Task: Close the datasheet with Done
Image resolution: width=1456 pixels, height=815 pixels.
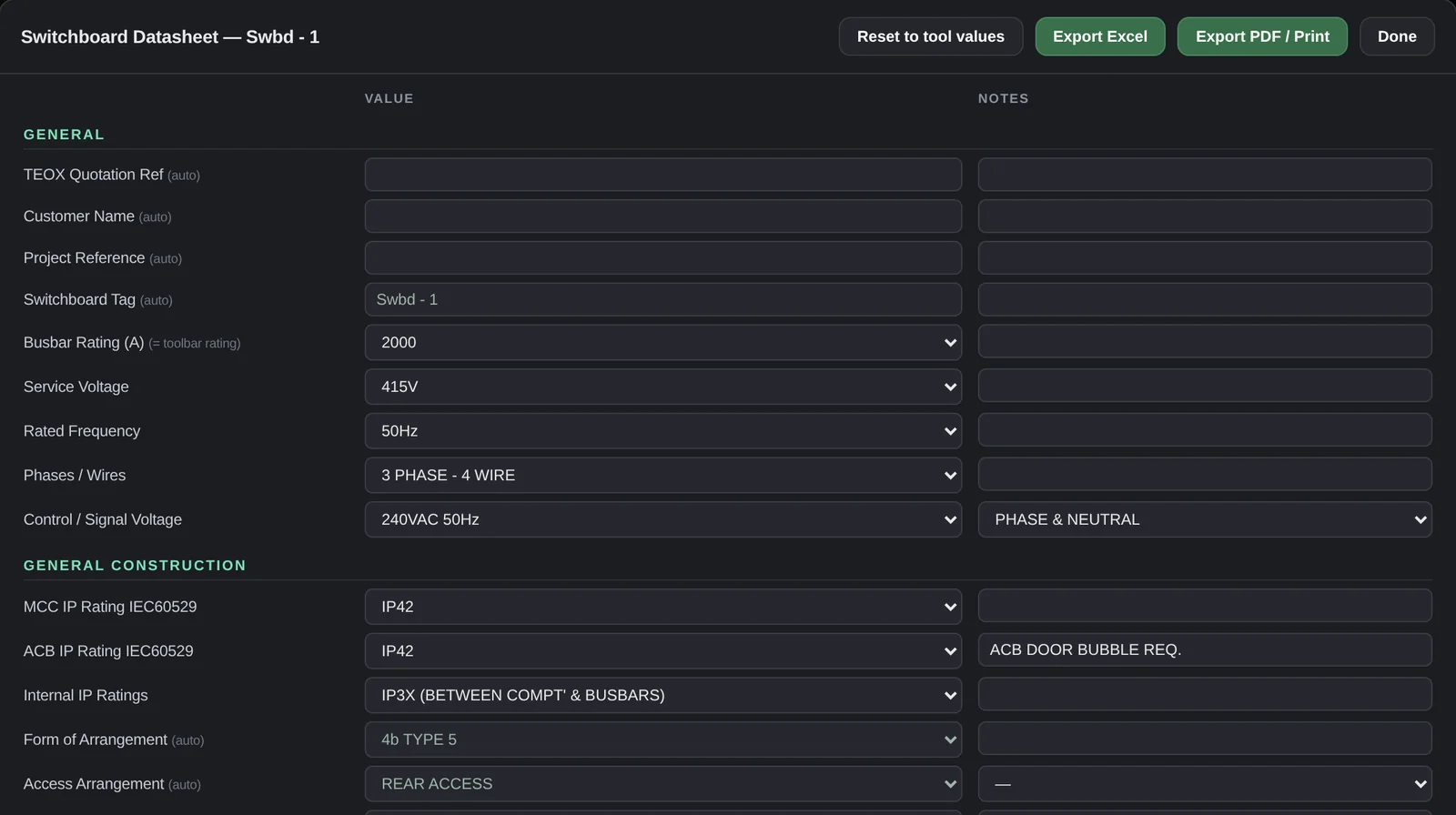Action: pyautogui.click(x=1397, y=36)
